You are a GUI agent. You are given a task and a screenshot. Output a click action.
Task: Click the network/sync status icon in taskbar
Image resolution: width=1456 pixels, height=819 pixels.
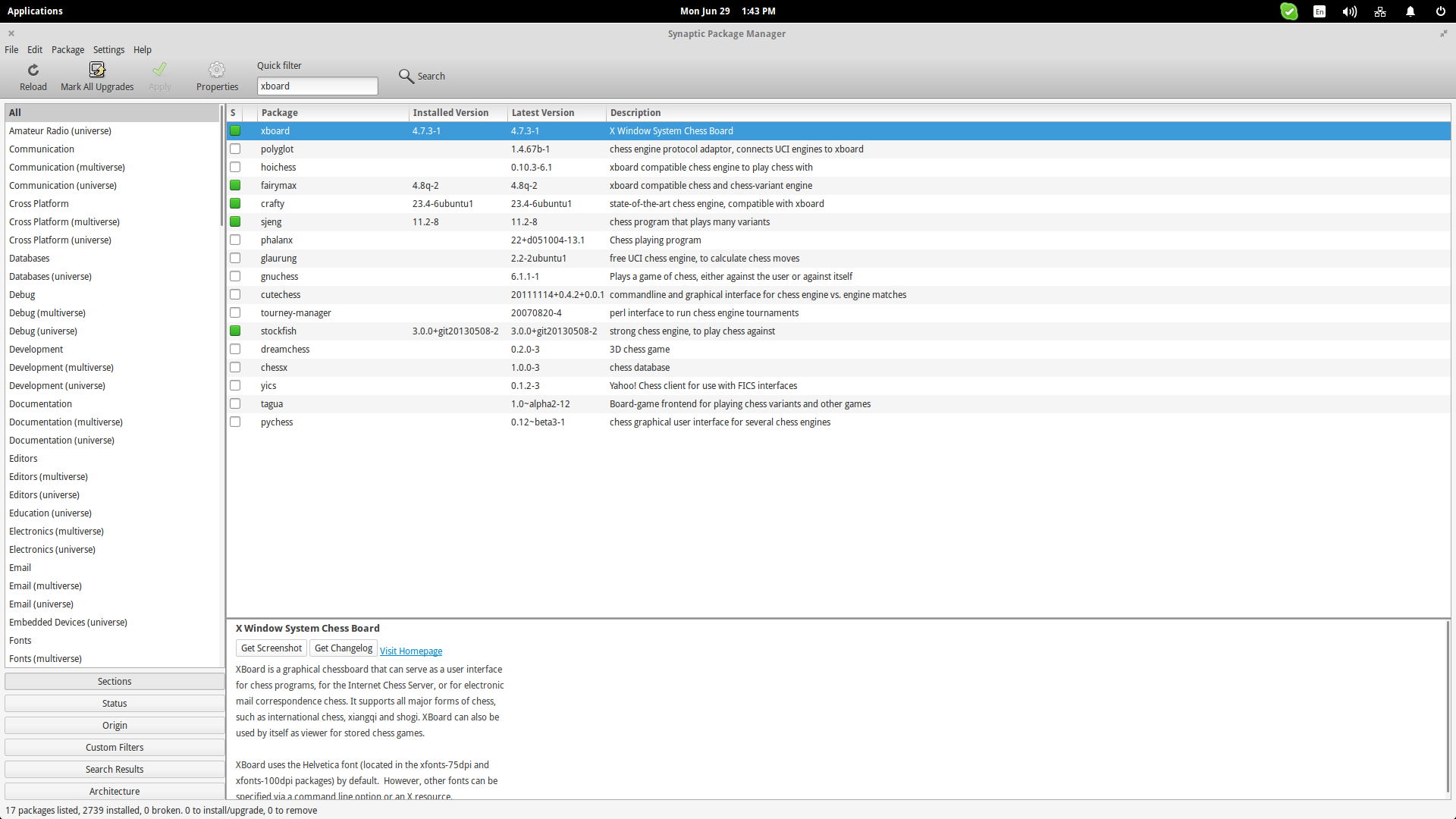(1381, 11)
